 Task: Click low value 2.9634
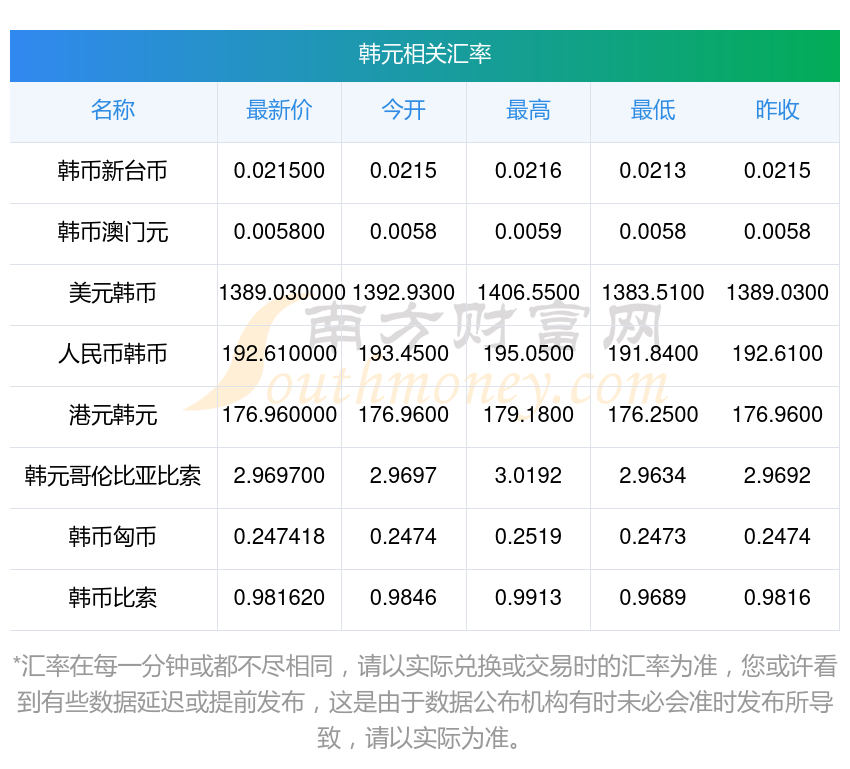point(653,476)
